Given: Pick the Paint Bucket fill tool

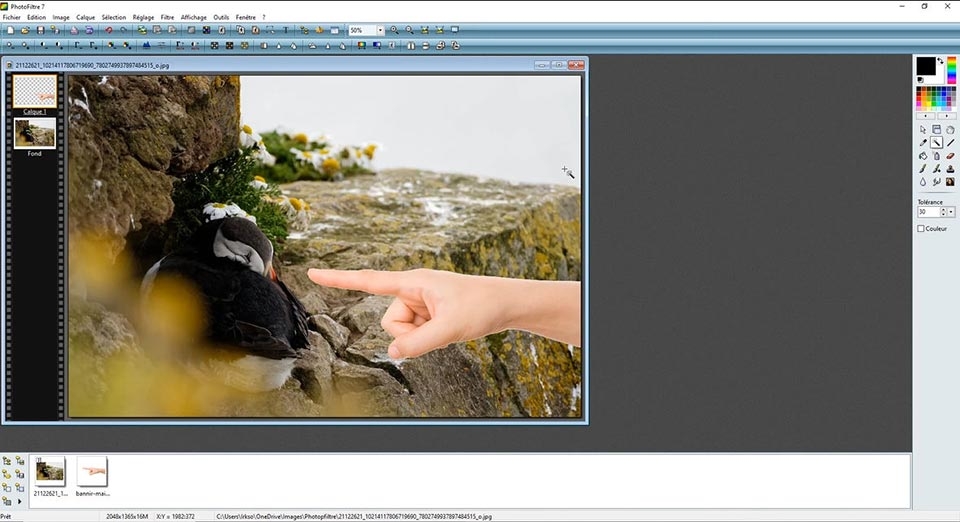Looking at the screenshot, I should tap(923, 156).
